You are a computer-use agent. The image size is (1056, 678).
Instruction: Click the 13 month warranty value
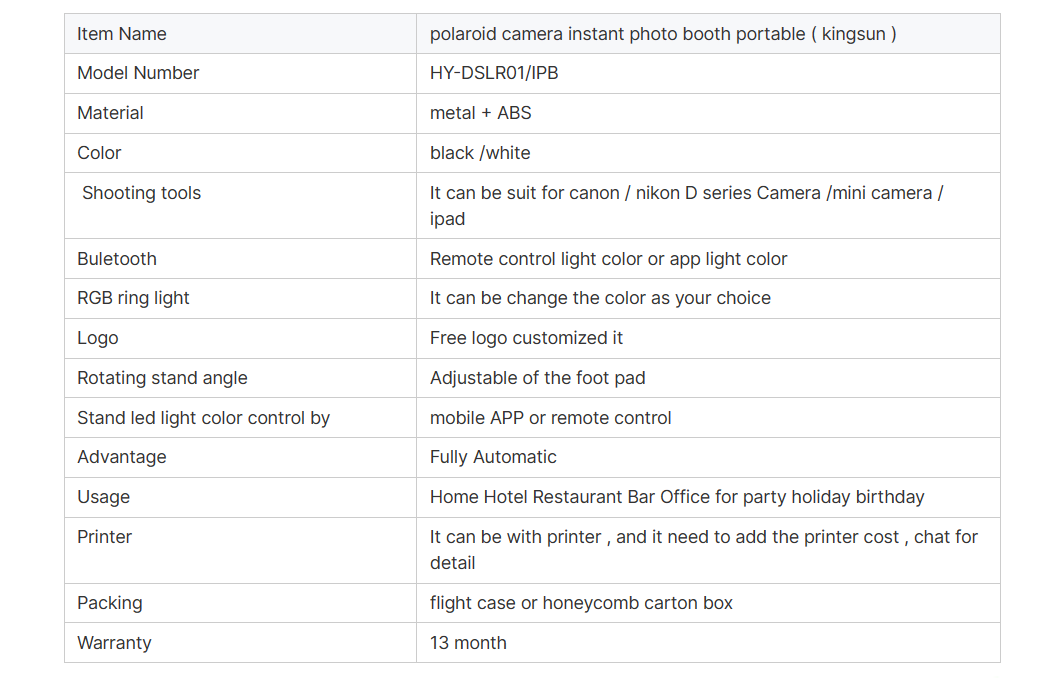[x=468, y=642]
